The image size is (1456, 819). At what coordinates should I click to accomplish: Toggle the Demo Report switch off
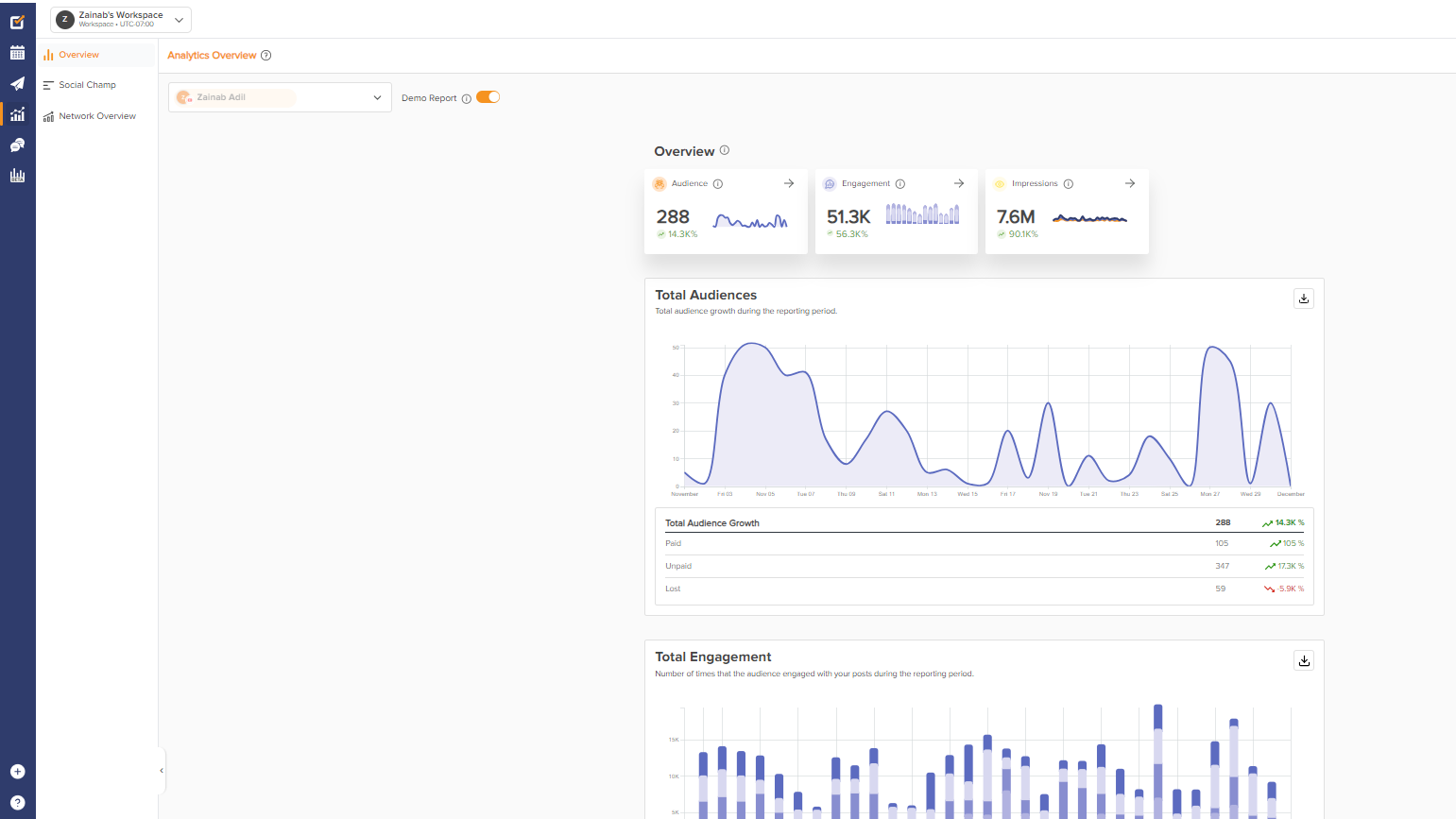point(488,96)
